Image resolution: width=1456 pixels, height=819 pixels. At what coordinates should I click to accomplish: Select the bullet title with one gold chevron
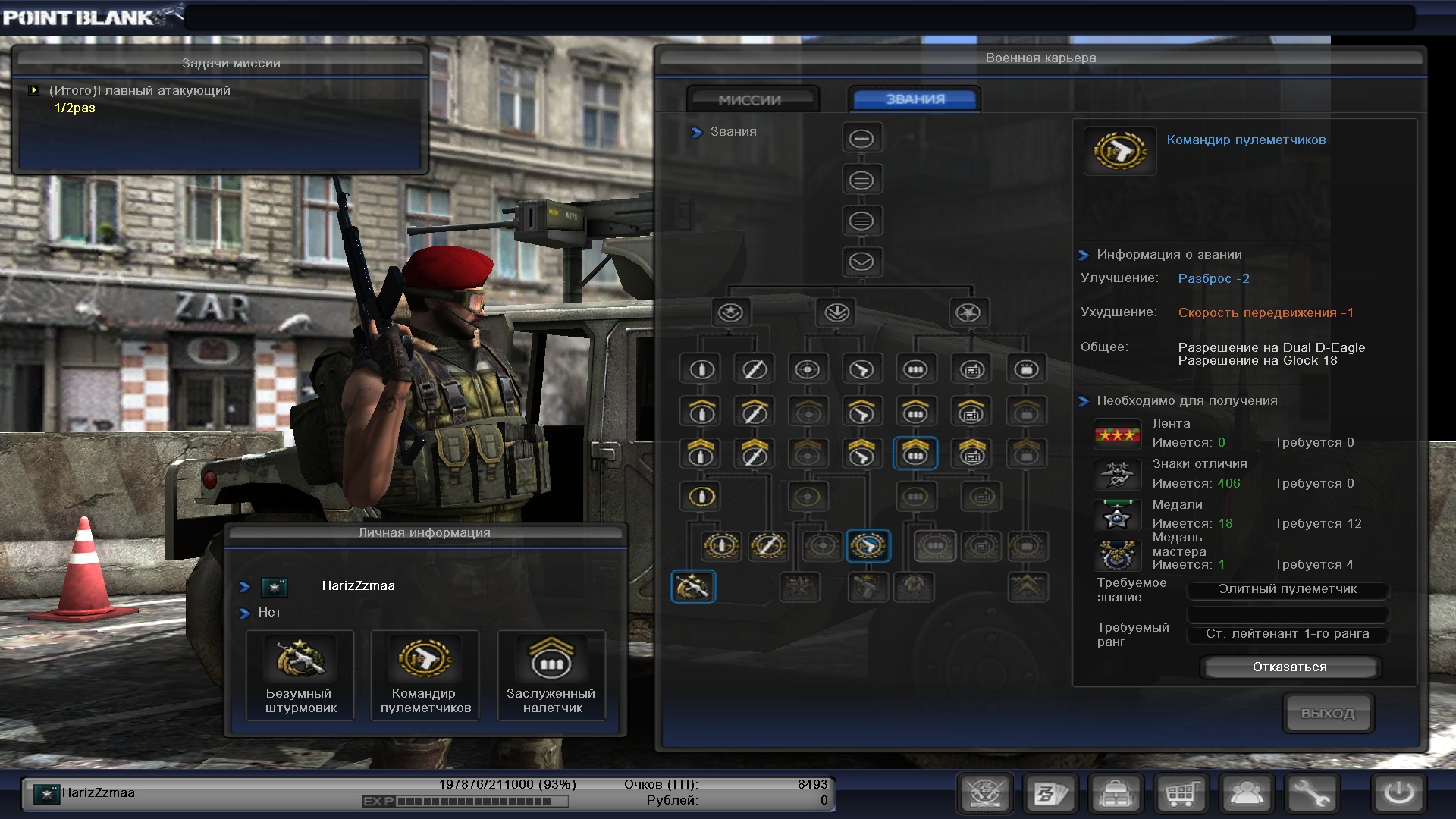pyautogui.click(x=701, y=412)
